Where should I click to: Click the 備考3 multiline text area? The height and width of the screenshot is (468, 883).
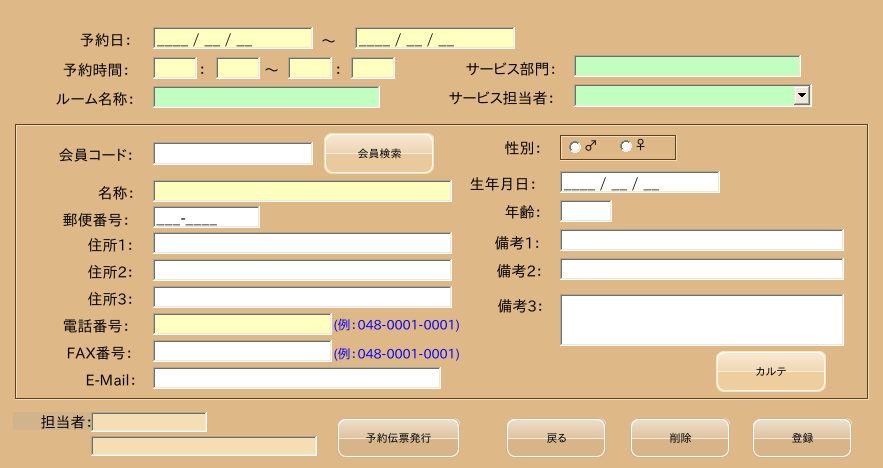pos(702,320)
